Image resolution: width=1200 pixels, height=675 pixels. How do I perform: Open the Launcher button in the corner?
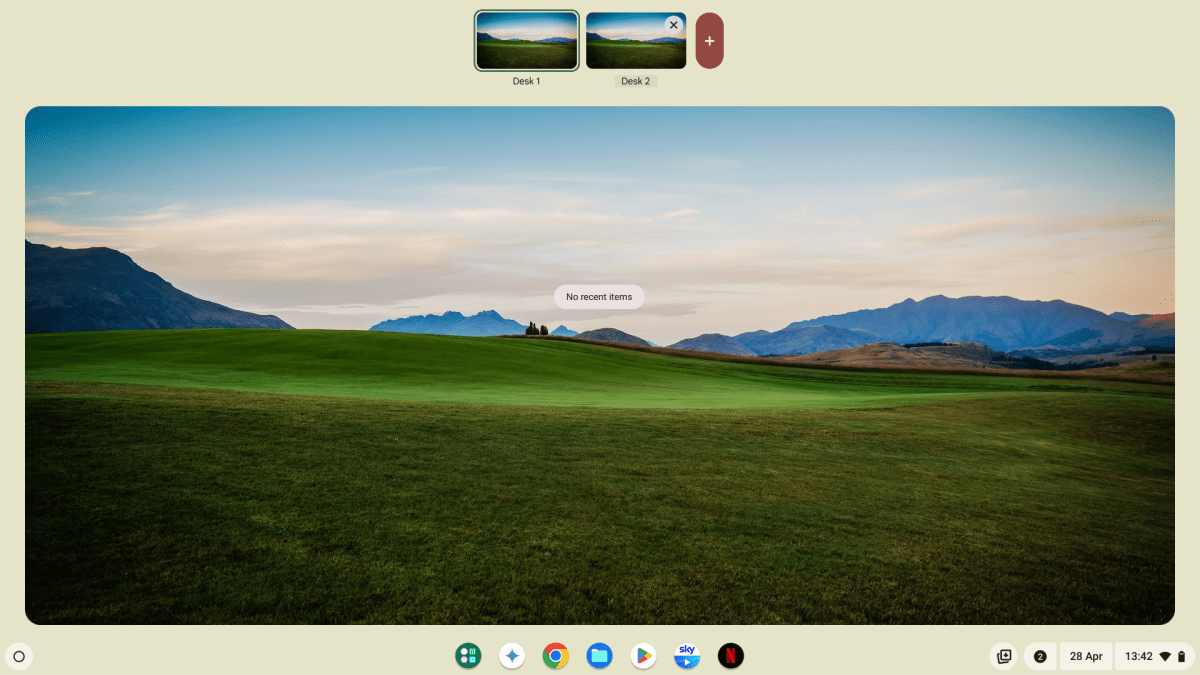coord(19,656)
